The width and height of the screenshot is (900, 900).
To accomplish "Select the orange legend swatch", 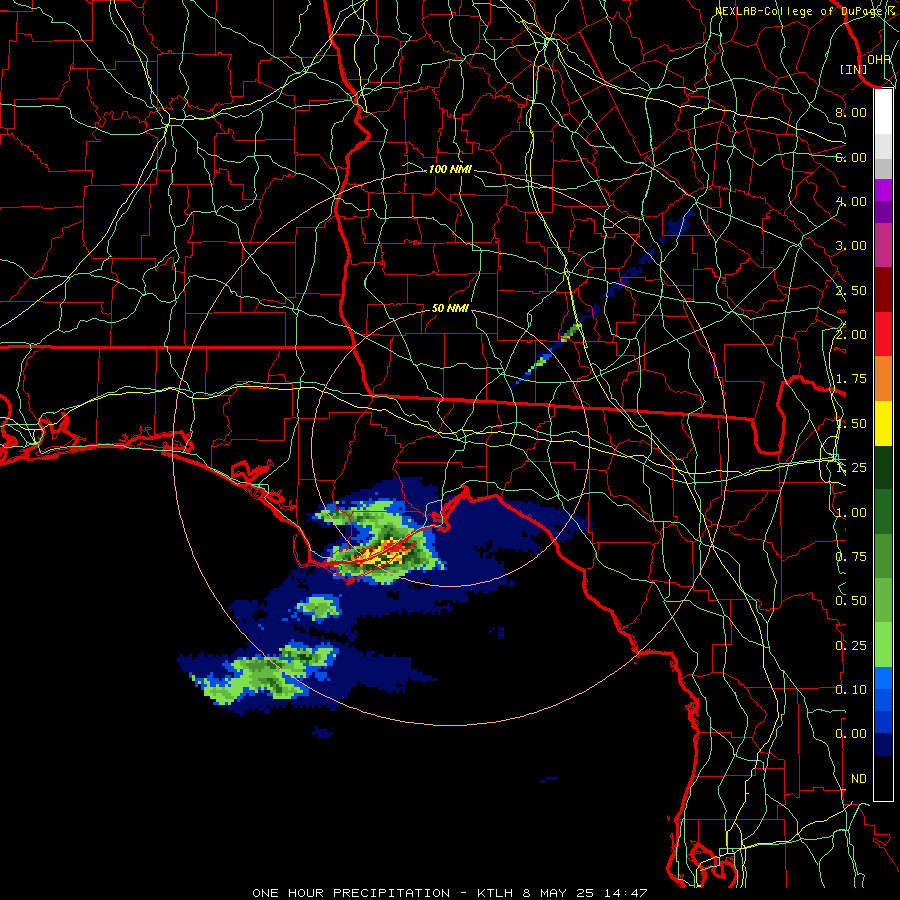I will tap(883, 379).
